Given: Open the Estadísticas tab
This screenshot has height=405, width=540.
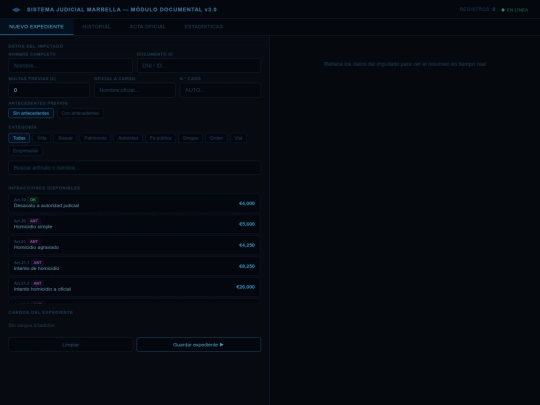Looking at the screenshot, I should tap(204, 27).
